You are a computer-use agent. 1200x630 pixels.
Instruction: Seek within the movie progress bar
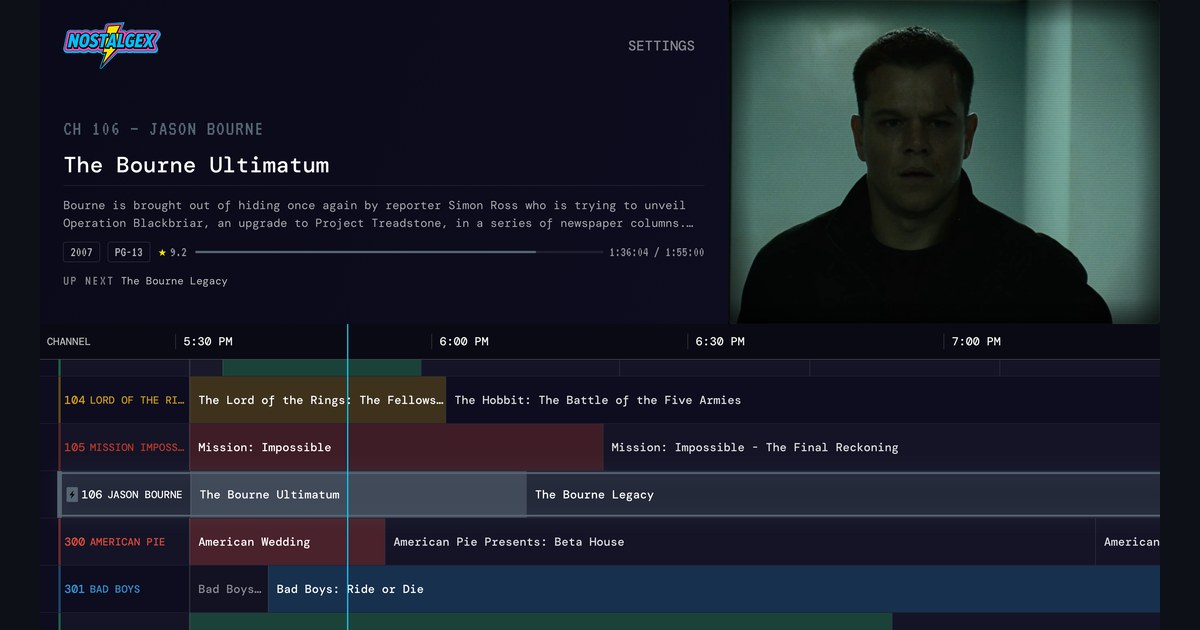click(x=400, y=252)
